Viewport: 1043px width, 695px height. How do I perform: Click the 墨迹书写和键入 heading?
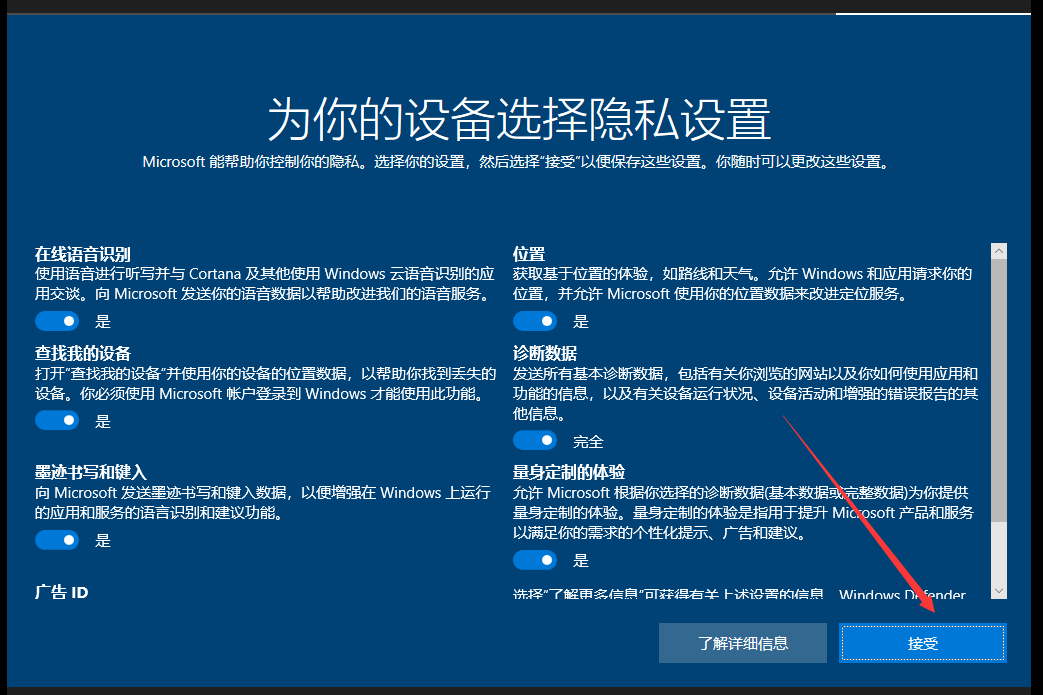90,472
